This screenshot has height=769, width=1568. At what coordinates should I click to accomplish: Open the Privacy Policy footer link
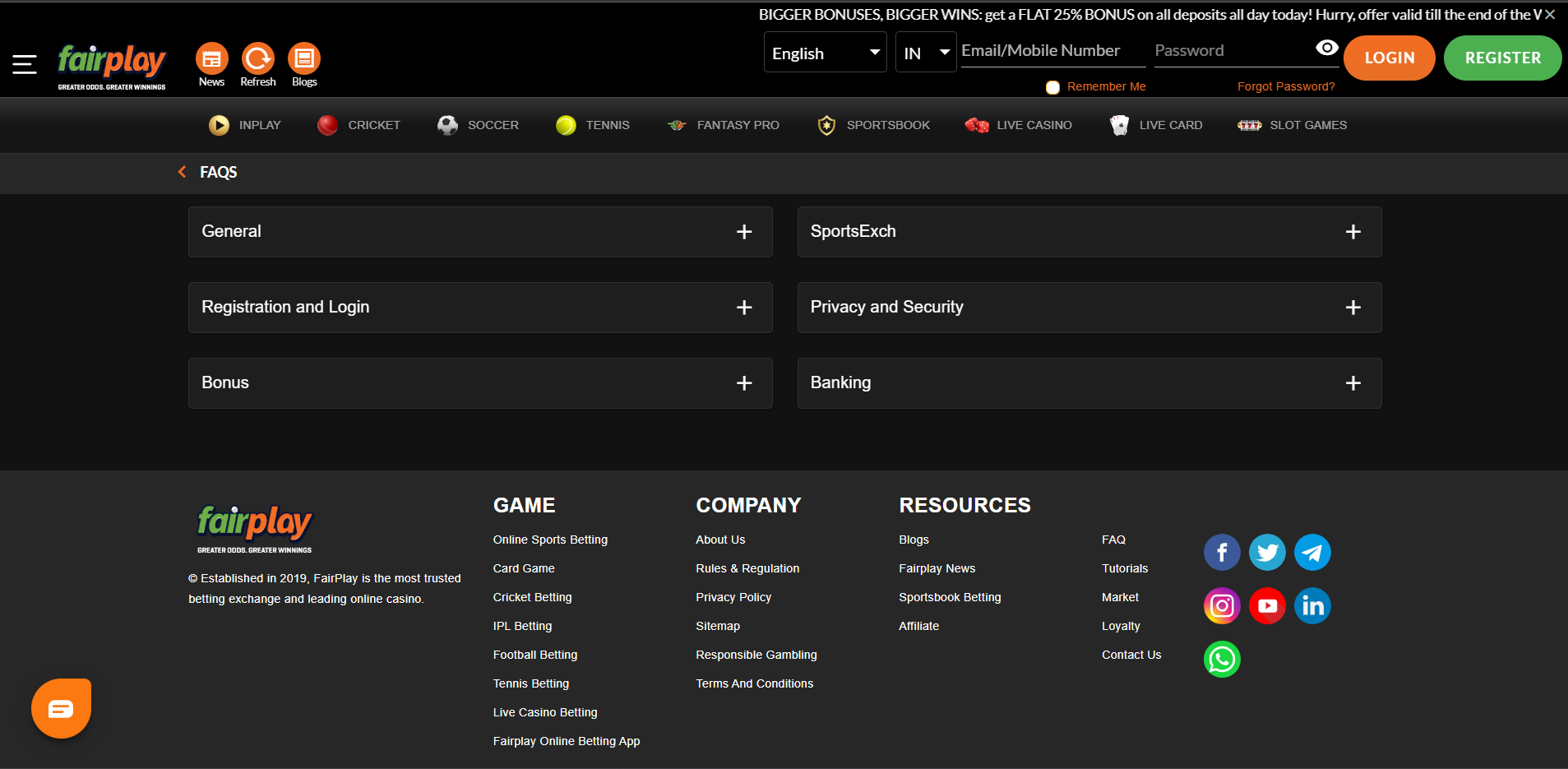pyautogui.click(x=733, y=597)
